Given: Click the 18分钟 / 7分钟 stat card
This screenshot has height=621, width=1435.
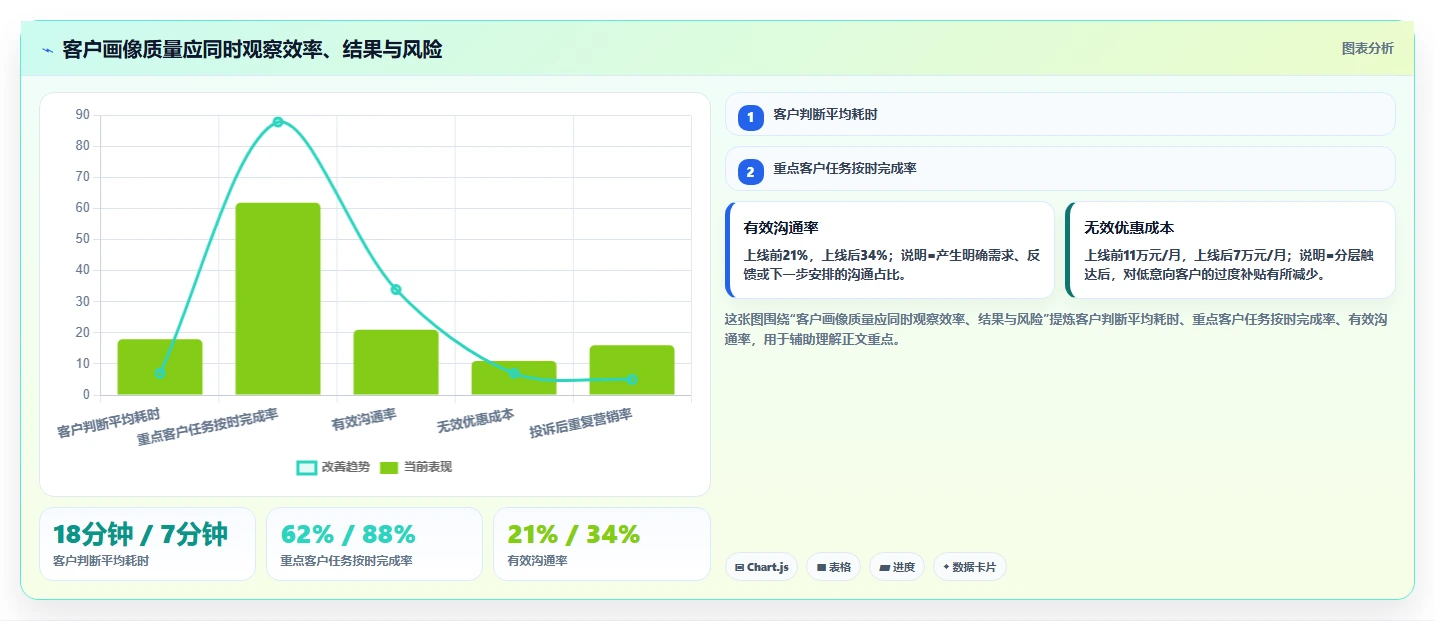Looking at the screenshot, I should [148, 544].
